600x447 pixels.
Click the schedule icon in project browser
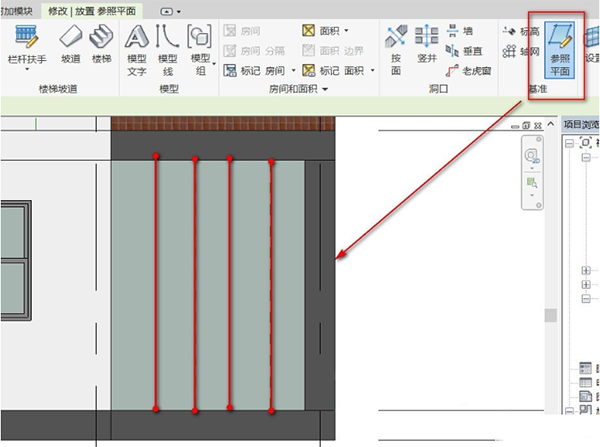[585, 368]
